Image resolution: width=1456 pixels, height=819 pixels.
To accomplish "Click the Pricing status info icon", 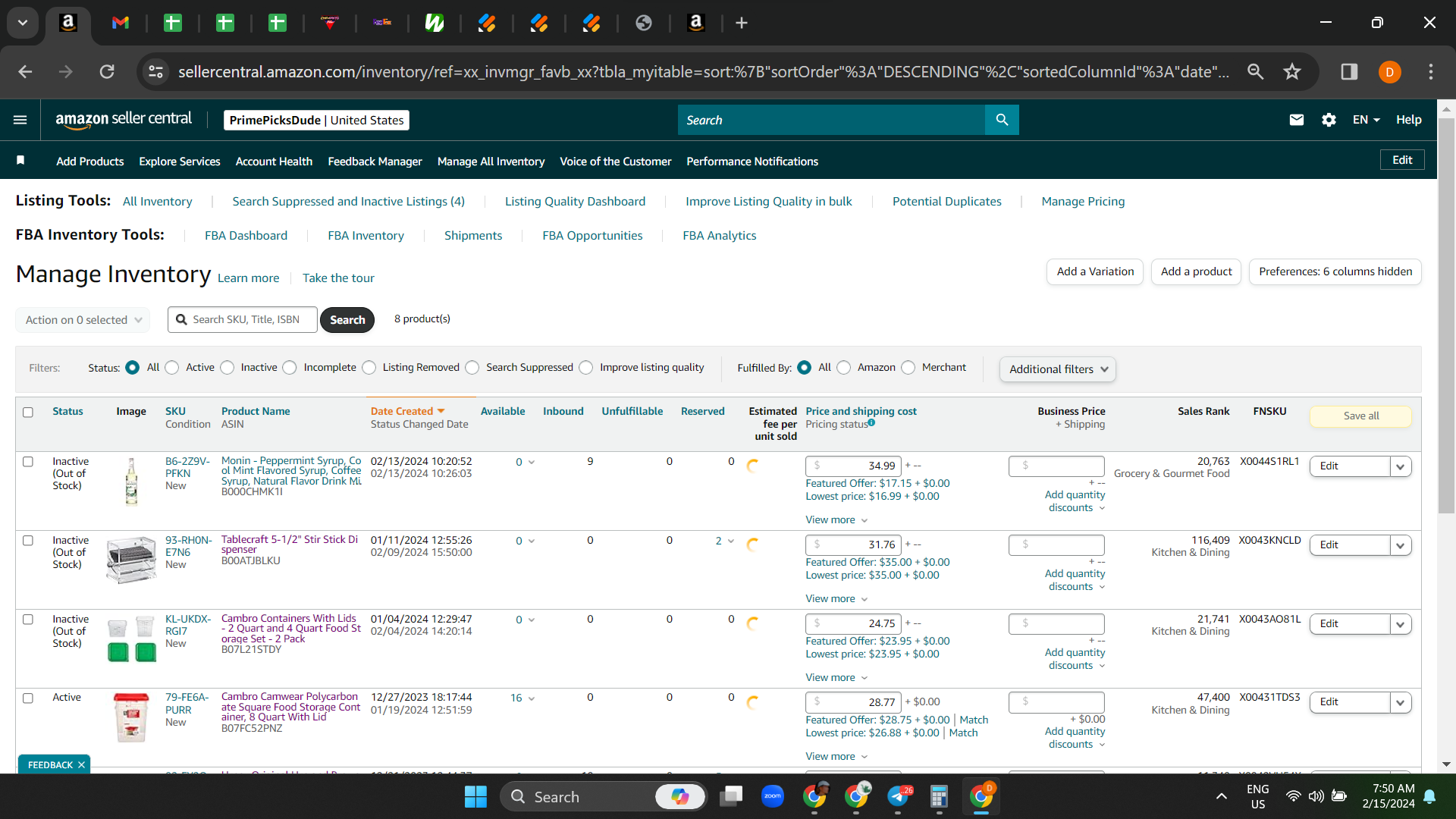I will [871, 423].
